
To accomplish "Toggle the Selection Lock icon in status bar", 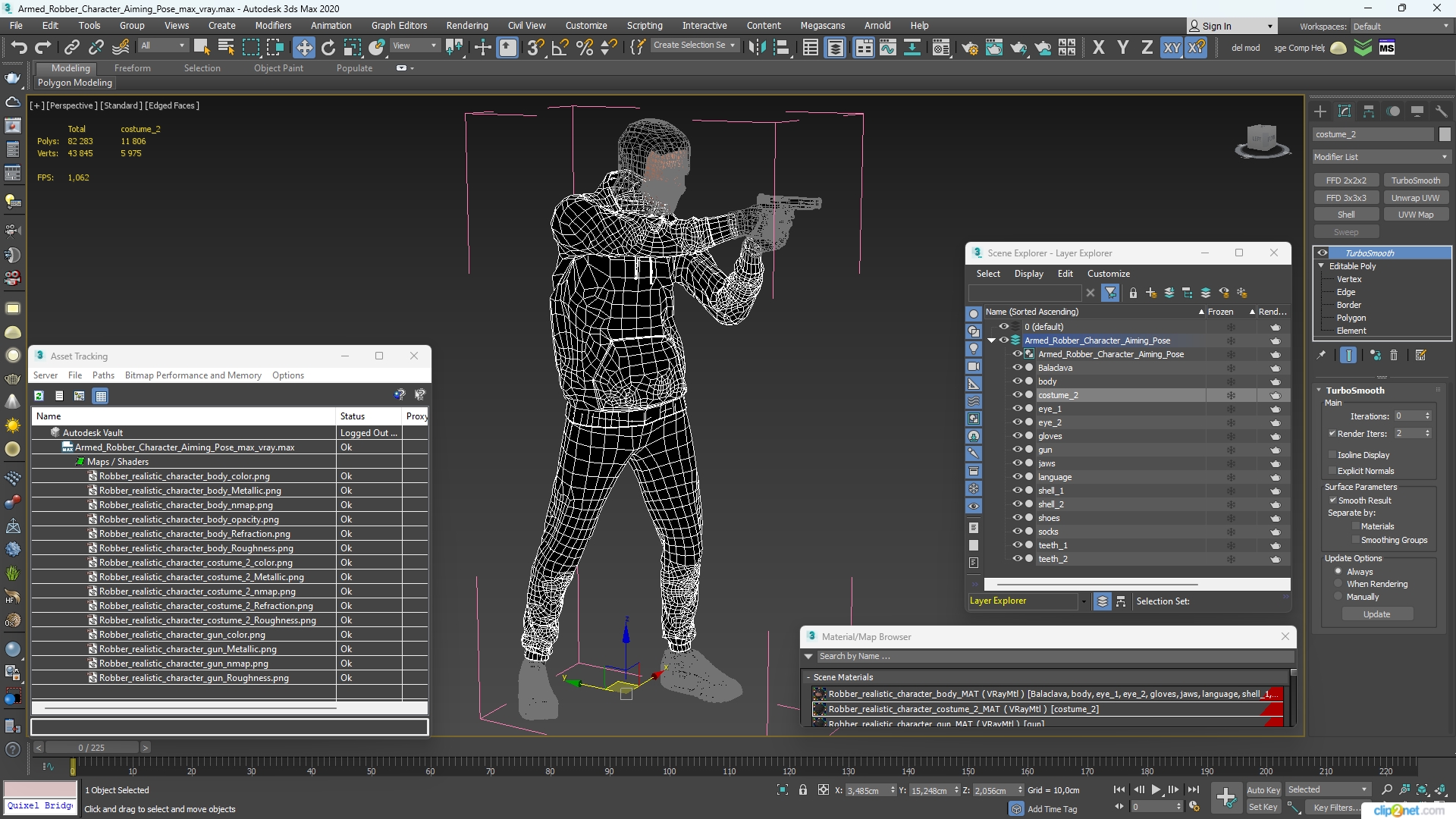I will click(x=803, y=790).
